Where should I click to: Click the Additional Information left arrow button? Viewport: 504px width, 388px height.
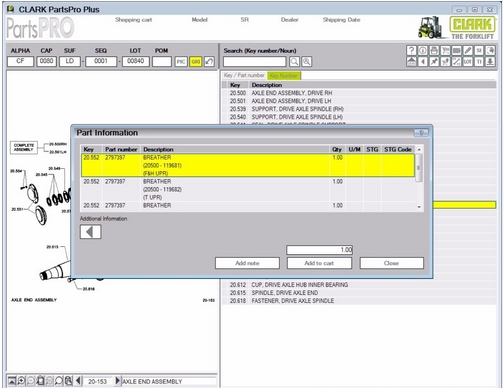pos(90,232)
